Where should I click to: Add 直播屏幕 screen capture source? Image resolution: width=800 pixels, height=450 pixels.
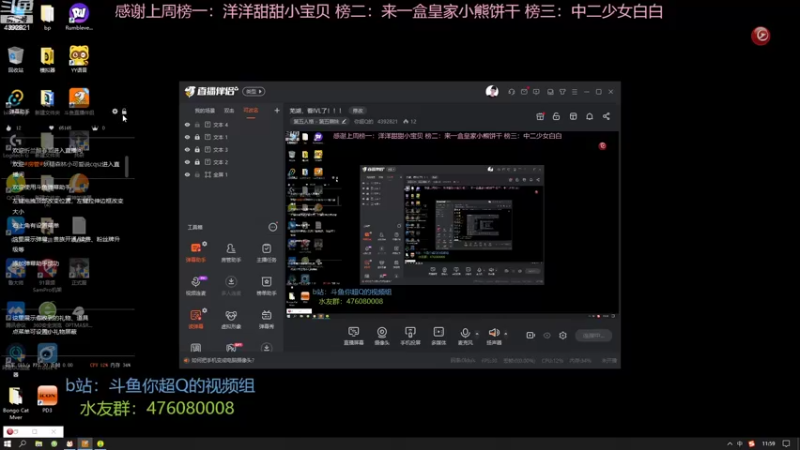coord(354,336)
